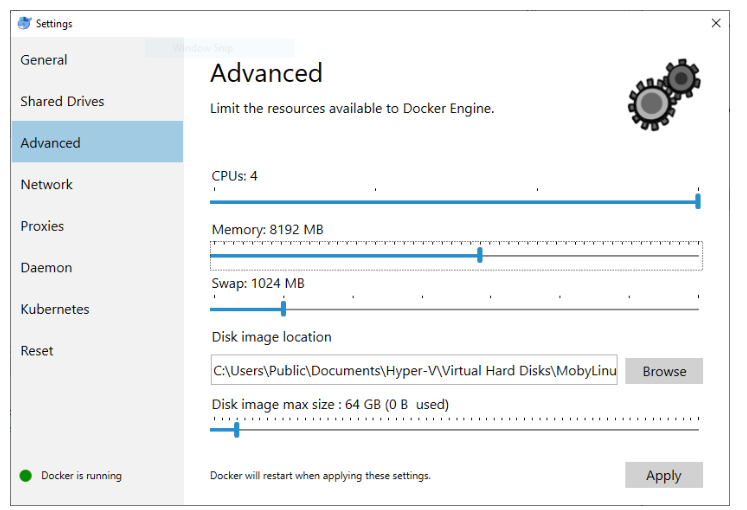
Task: Click the 'Docker will restart' notice text
Action: 320,475
